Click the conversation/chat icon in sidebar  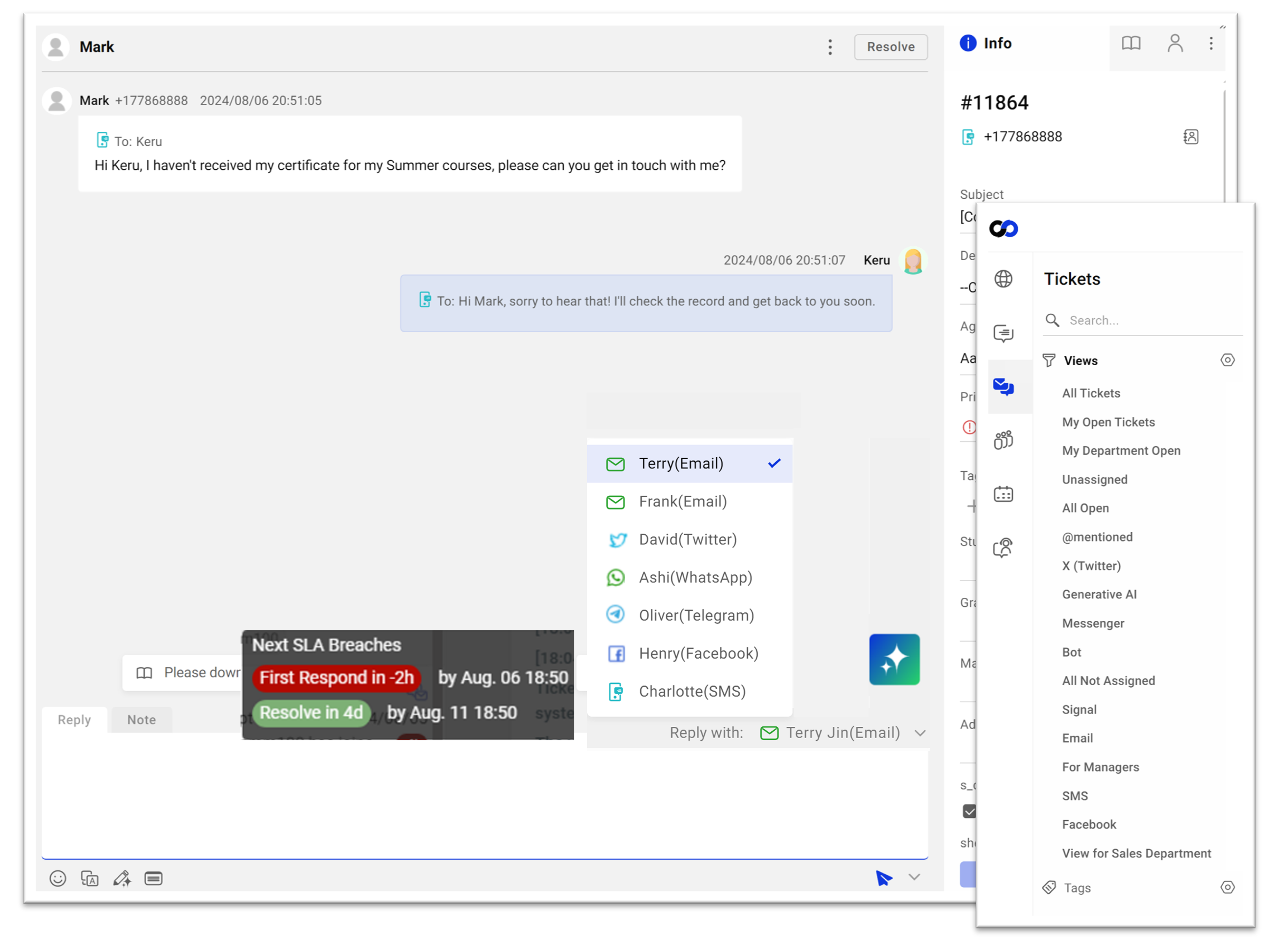1004,332
